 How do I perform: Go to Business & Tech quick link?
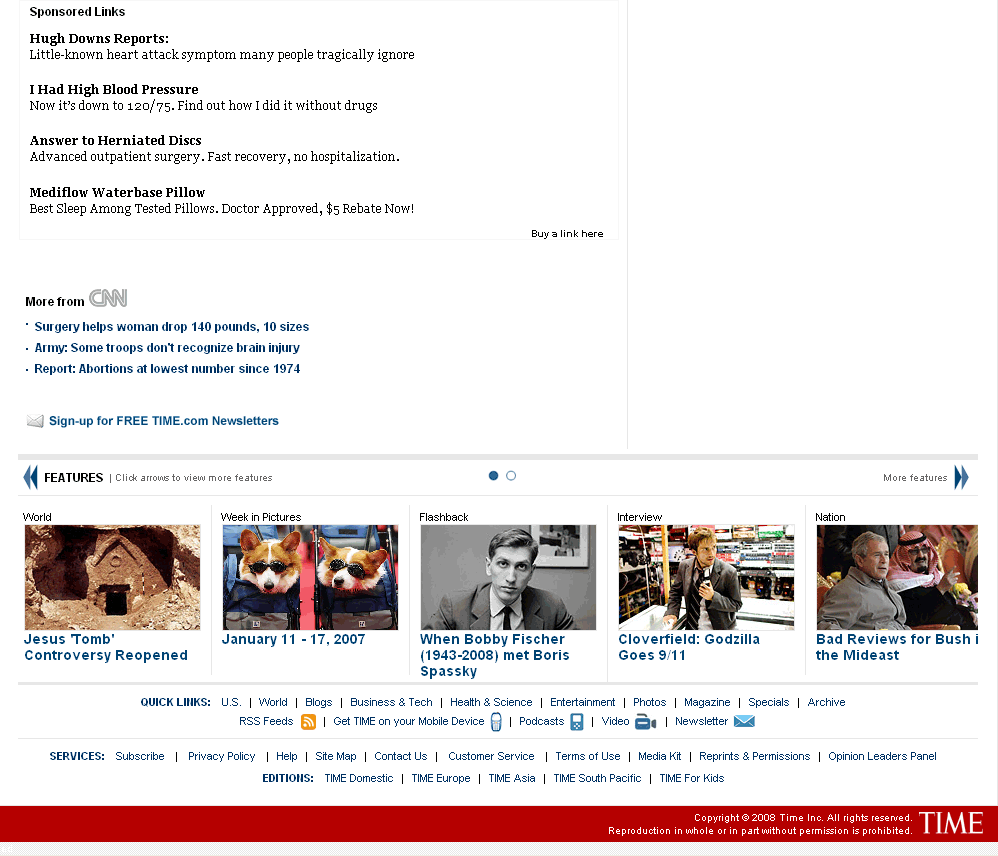click(391, 702)
